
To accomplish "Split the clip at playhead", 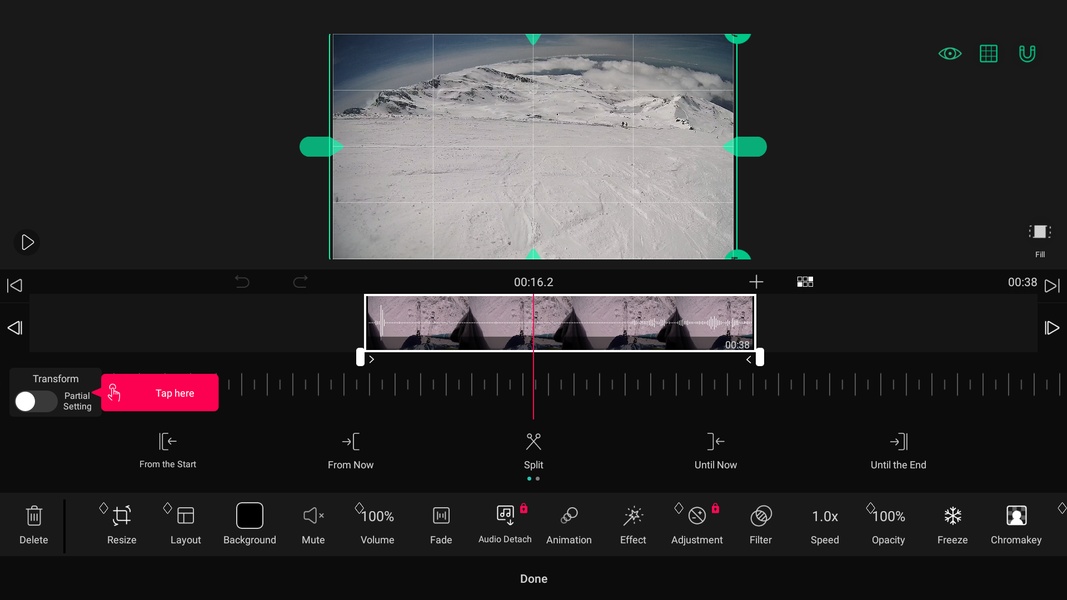I will tap(534, 450).
